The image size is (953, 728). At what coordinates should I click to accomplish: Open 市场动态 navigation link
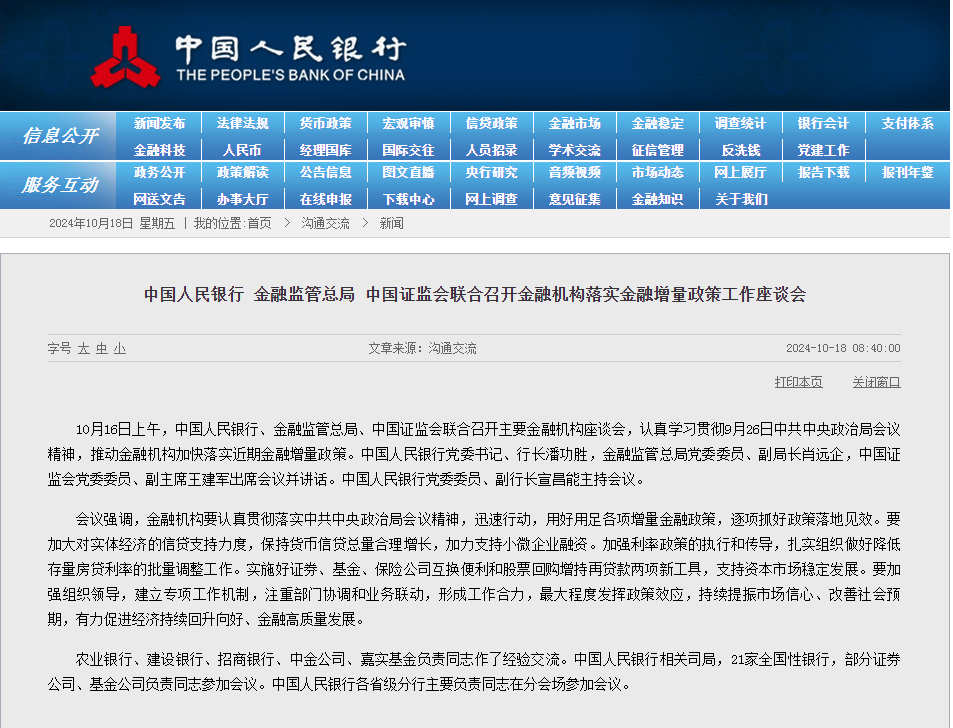658,173
